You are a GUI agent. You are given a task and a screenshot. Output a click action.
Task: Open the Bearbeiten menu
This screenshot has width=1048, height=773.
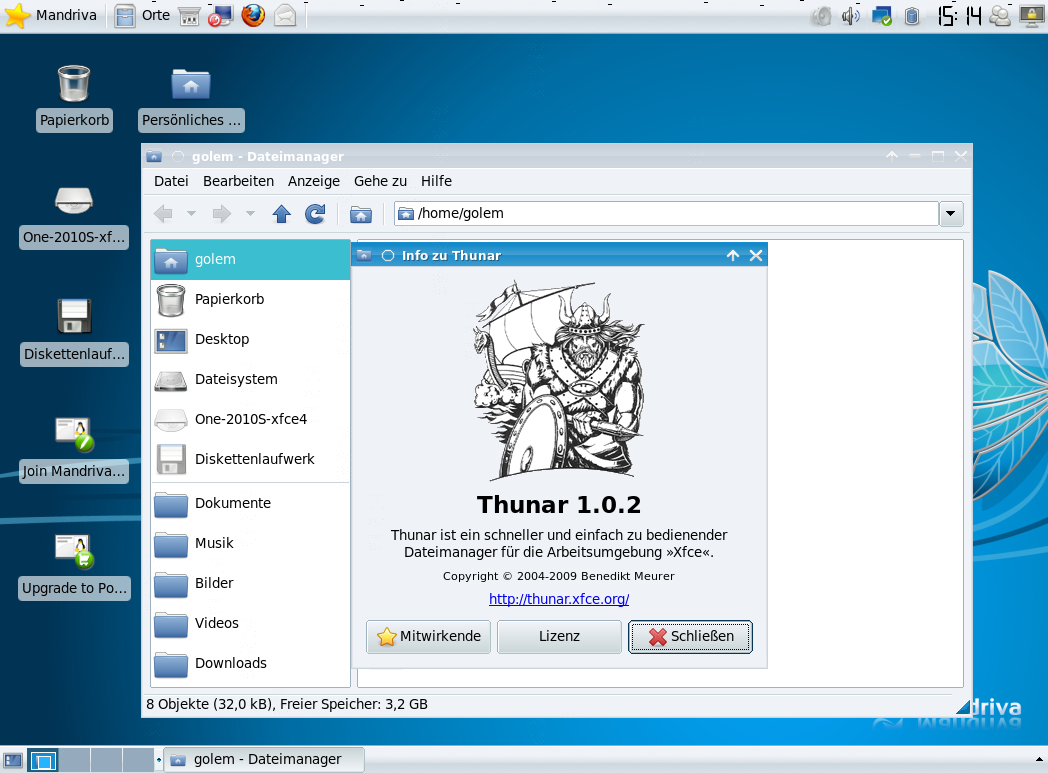pos(238,181)
